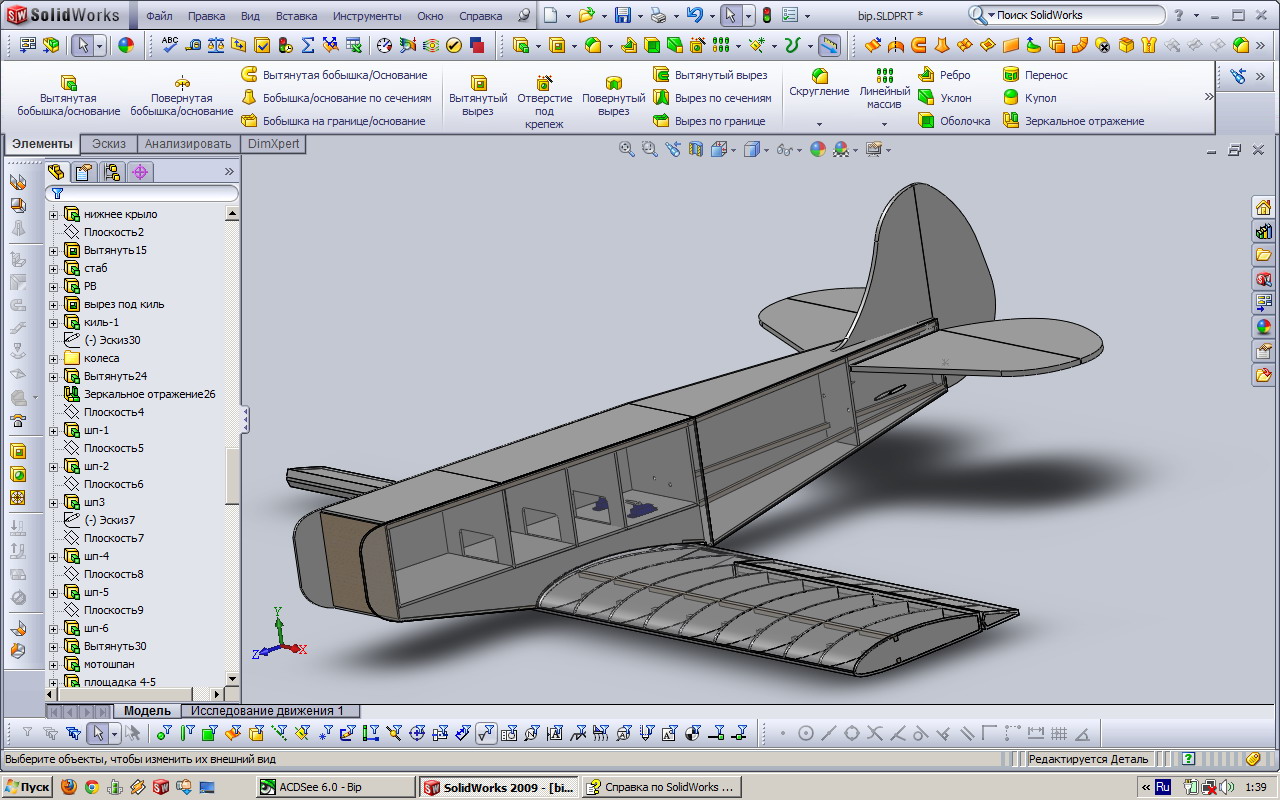
Task: Switch to Анализировать tab
Action: pos(188,144)
